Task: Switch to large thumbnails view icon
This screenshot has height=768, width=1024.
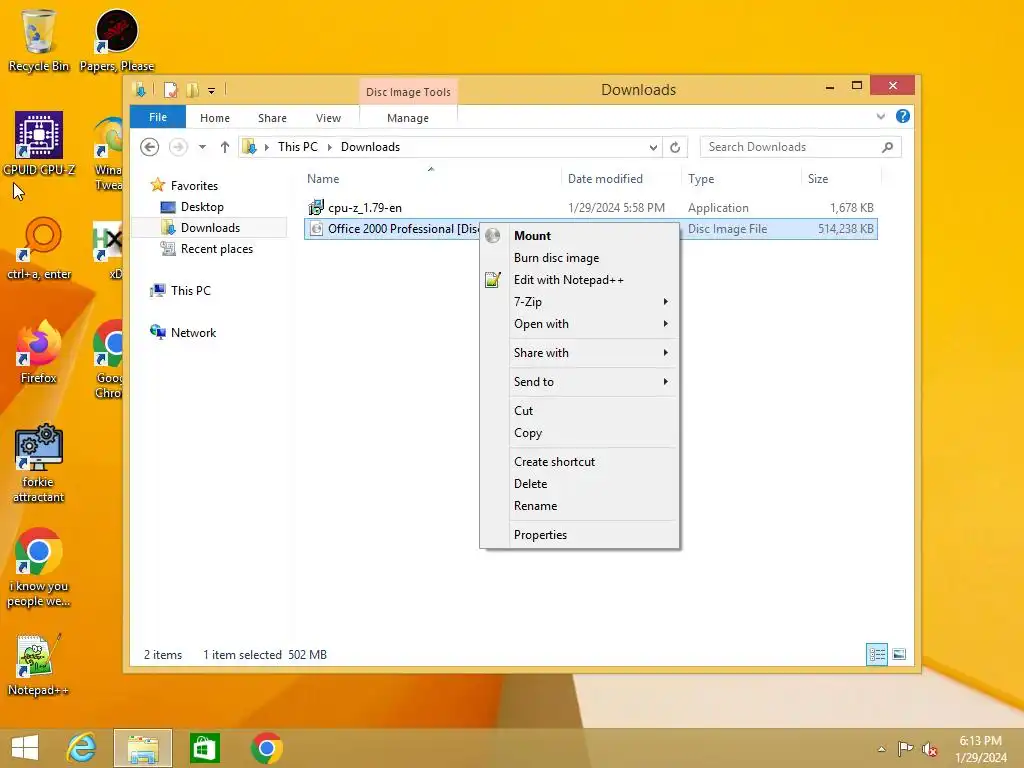Action: click(x=899, y=654)
